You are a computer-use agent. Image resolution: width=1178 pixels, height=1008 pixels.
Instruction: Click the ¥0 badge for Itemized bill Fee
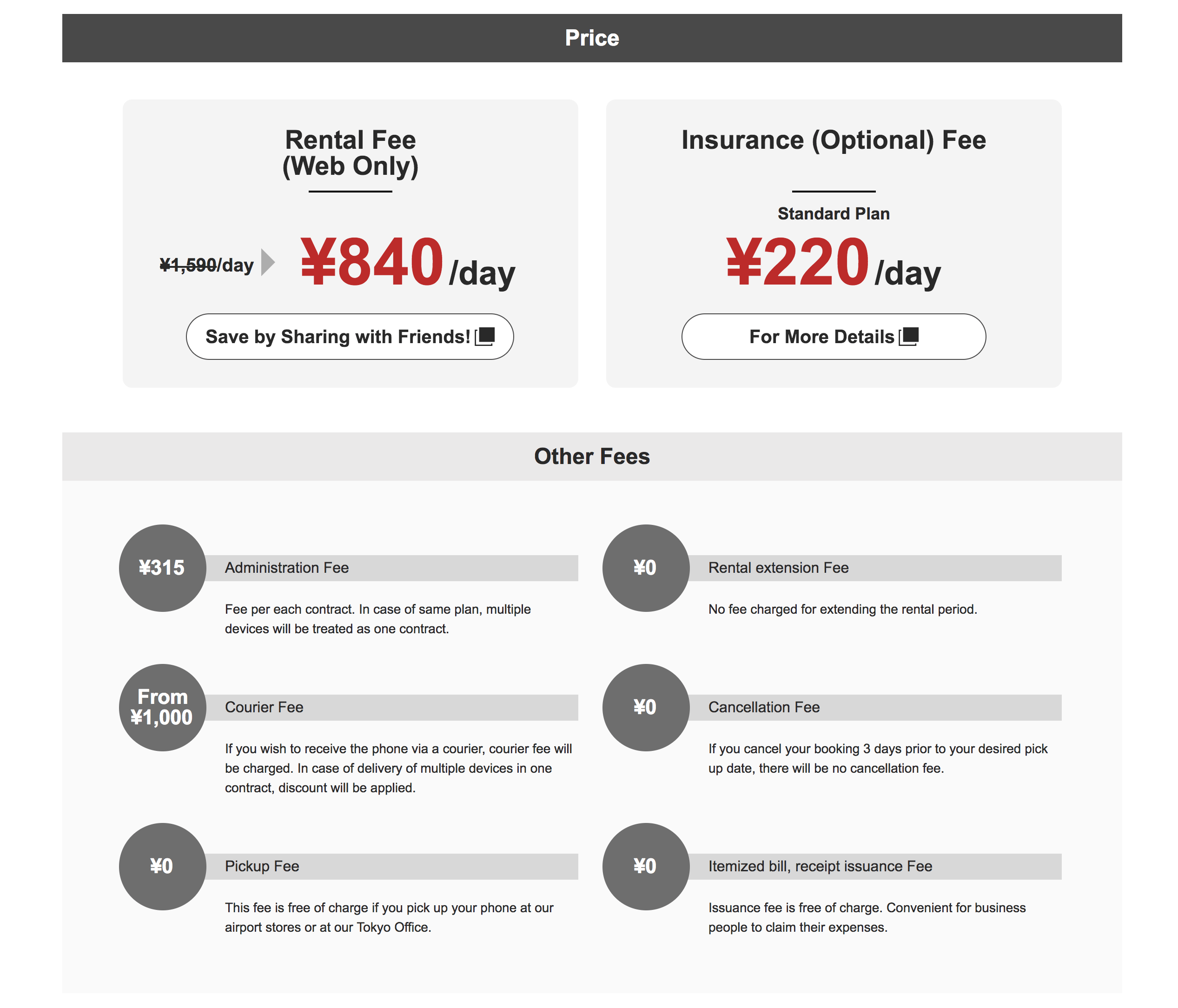coord(645,867)
